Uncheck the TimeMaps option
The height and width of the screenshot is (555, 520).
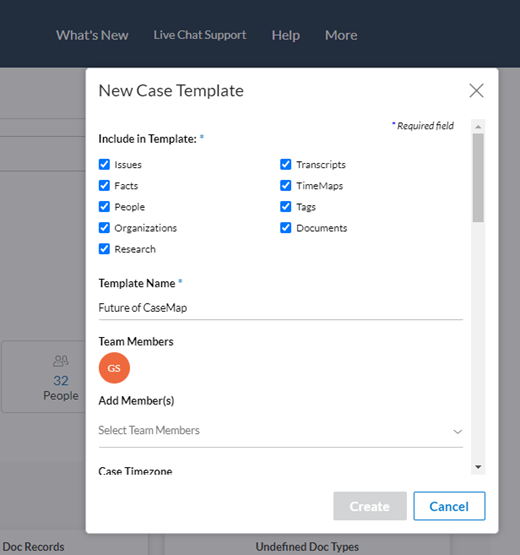point(286,185)
